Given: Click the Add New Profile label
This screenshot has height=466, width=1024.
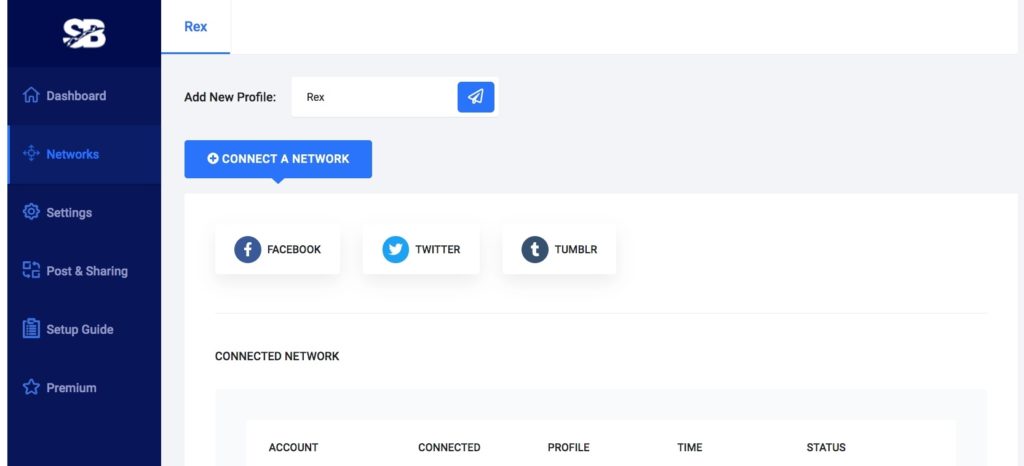Looking at the screenshot, I should click(x=230, y=97).
